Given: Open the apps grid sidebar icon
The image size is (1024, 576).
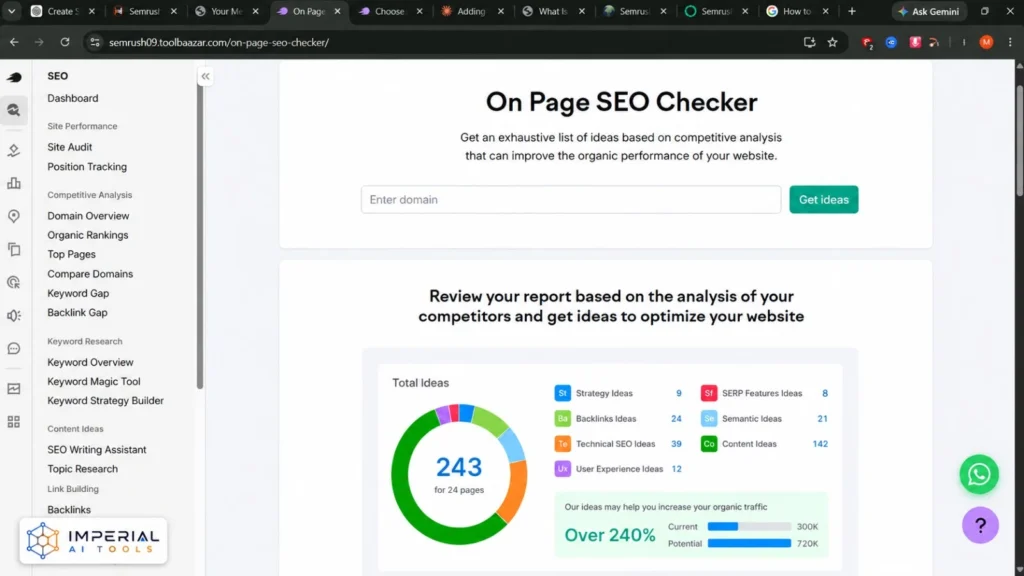Looking at the screenshot, I should point(14,422).
